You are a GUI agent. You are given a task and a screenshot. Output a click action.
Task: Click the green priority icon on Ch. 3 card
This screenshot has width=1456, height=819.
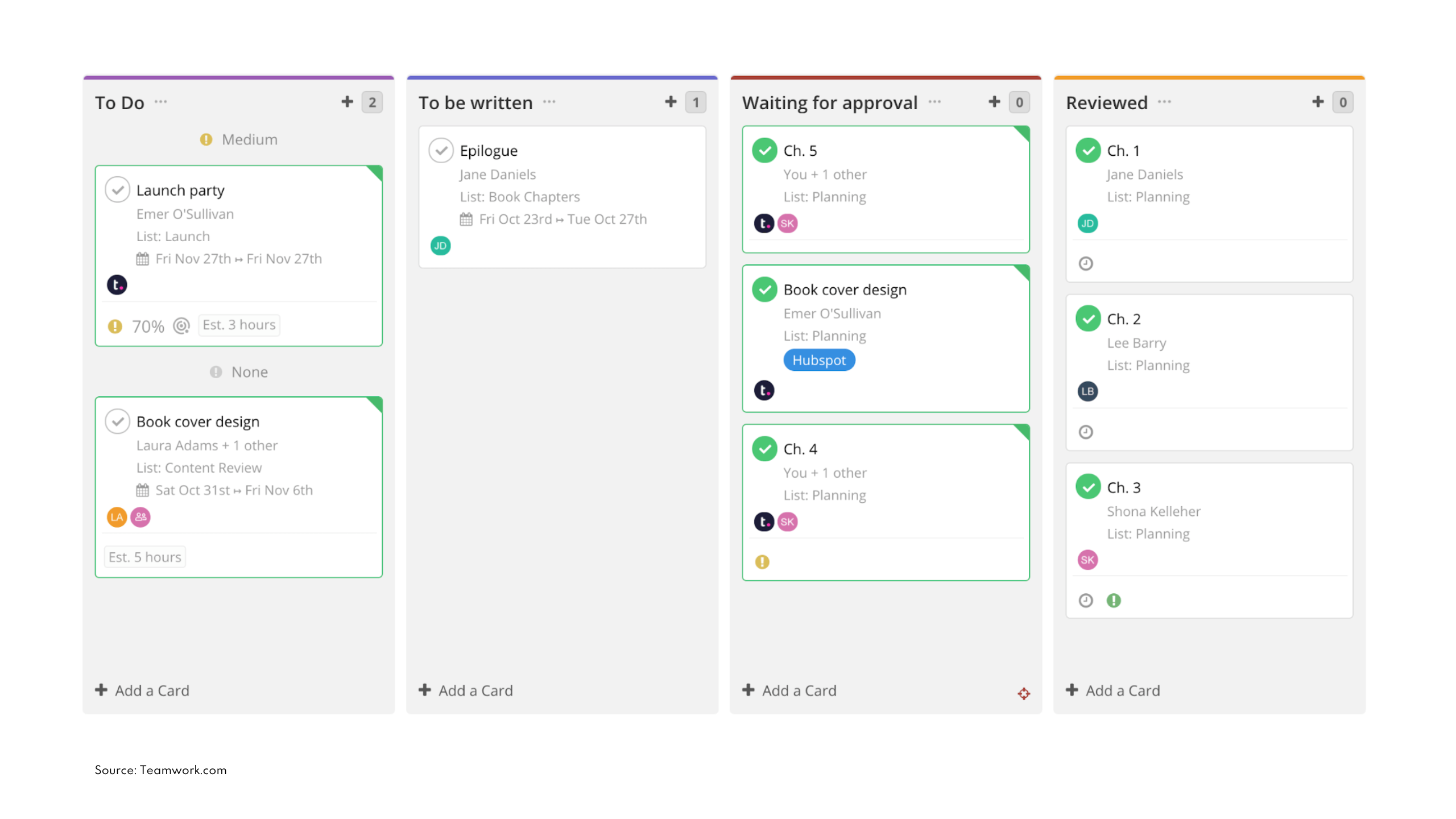(x=1114, y=600)
